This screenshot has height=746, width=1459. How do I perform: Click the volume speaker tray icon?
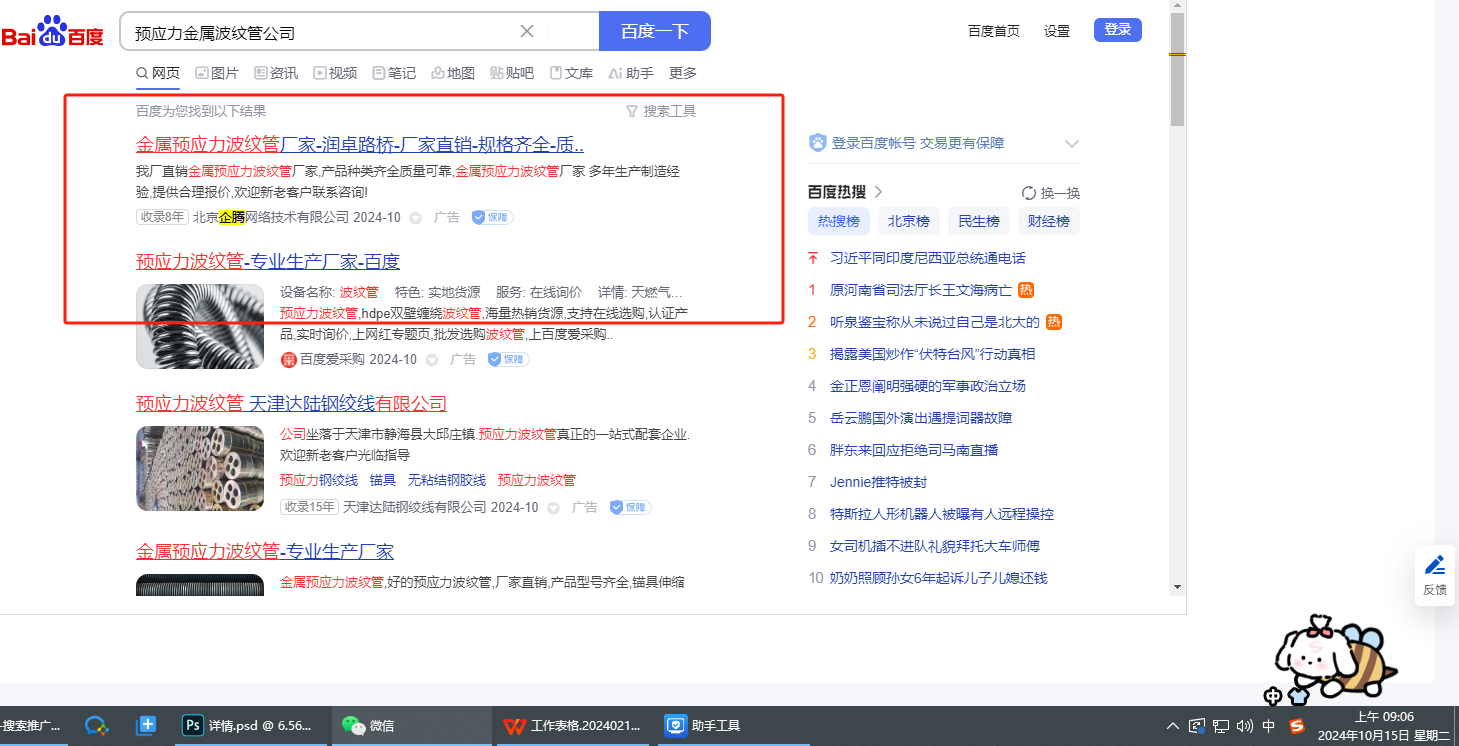[x=1245, y=725]
